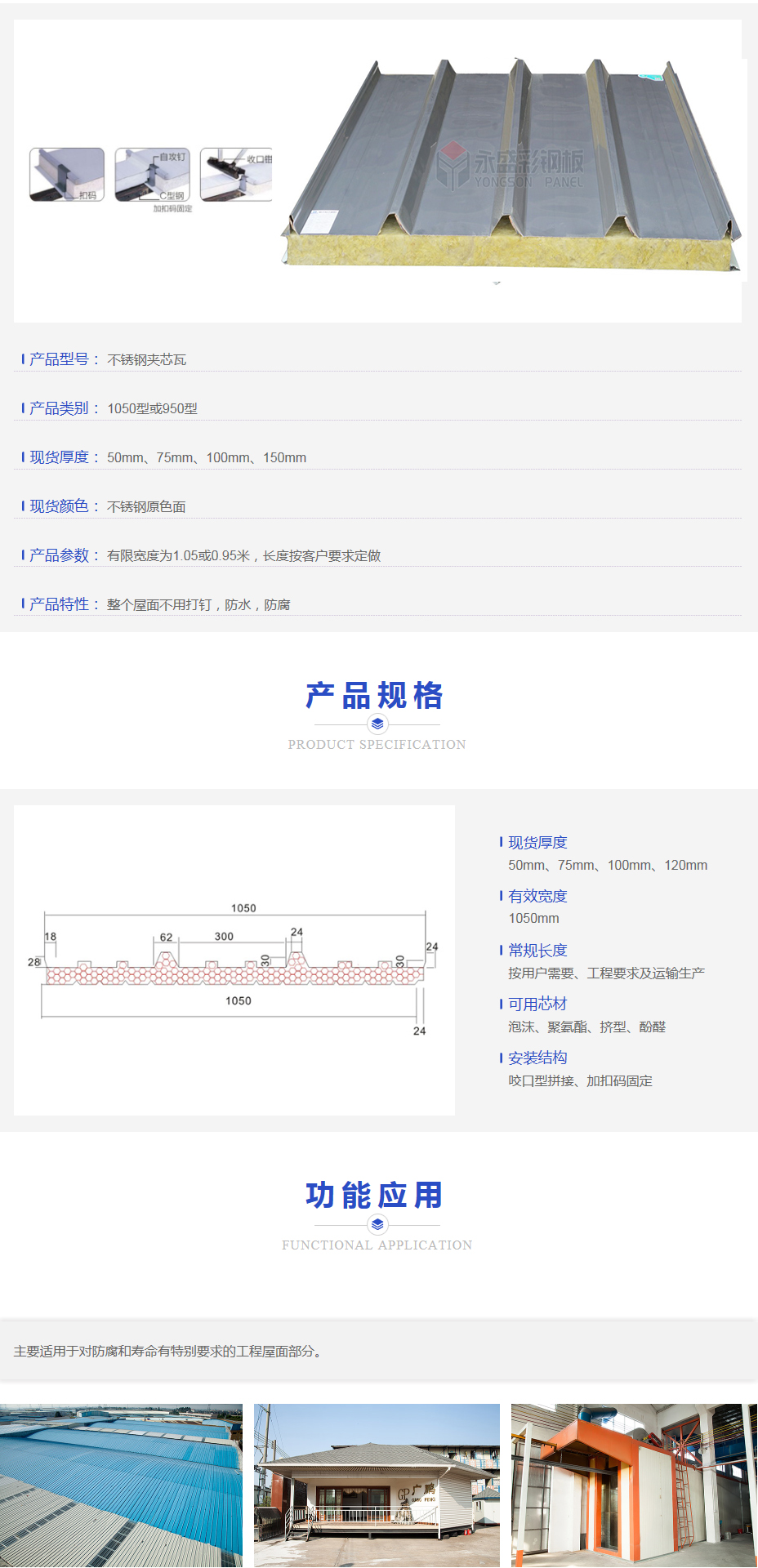Open the prefab house application photo
This screenshot has width=758, height=1568.
pos(377,1485)
